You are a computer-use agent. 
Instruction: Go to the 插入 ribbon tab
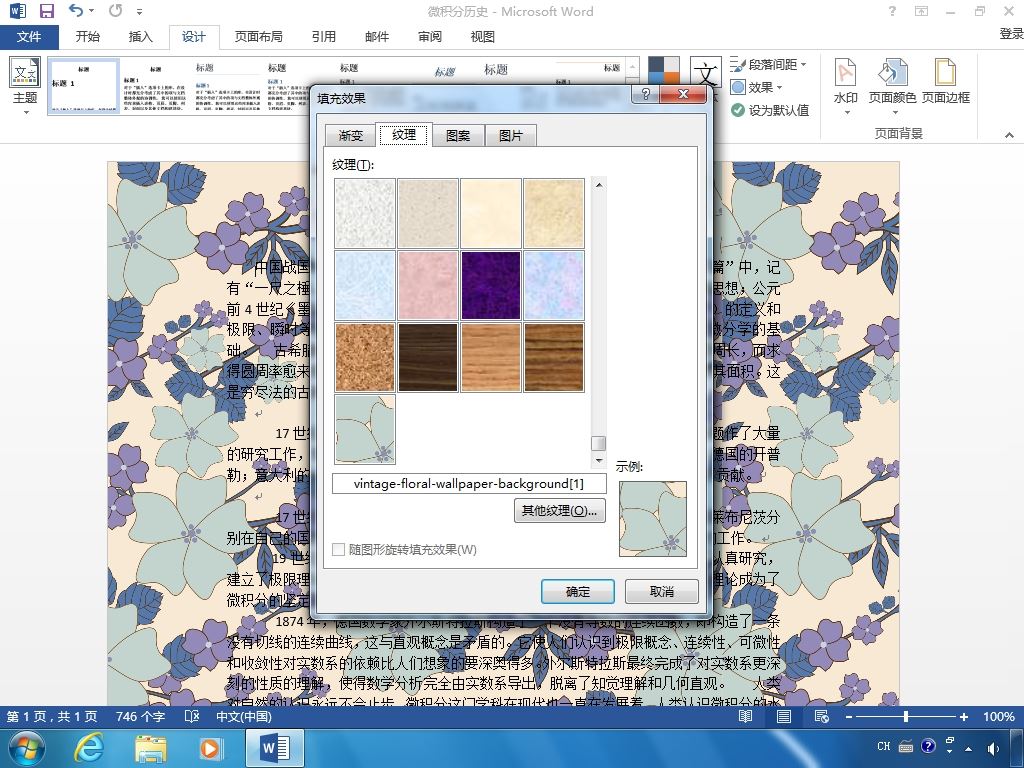click(x=140, y=37)
